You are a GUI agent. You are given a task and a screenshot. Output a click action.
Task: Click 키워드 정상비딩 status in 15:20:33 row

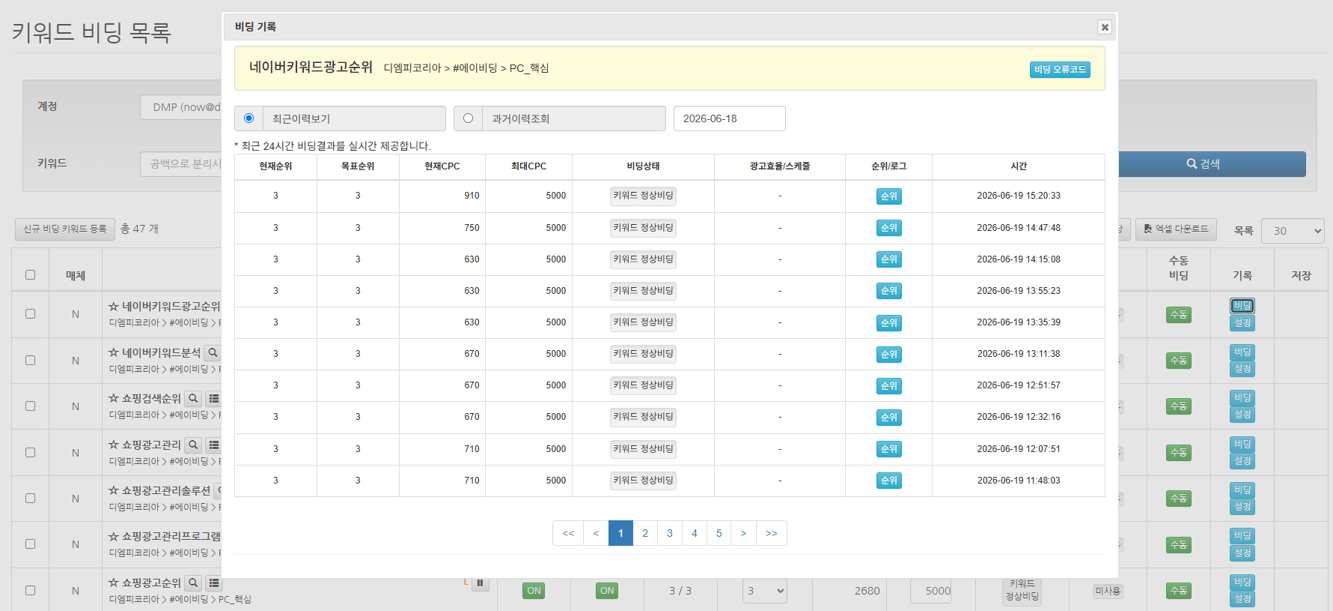click(643, 196)
